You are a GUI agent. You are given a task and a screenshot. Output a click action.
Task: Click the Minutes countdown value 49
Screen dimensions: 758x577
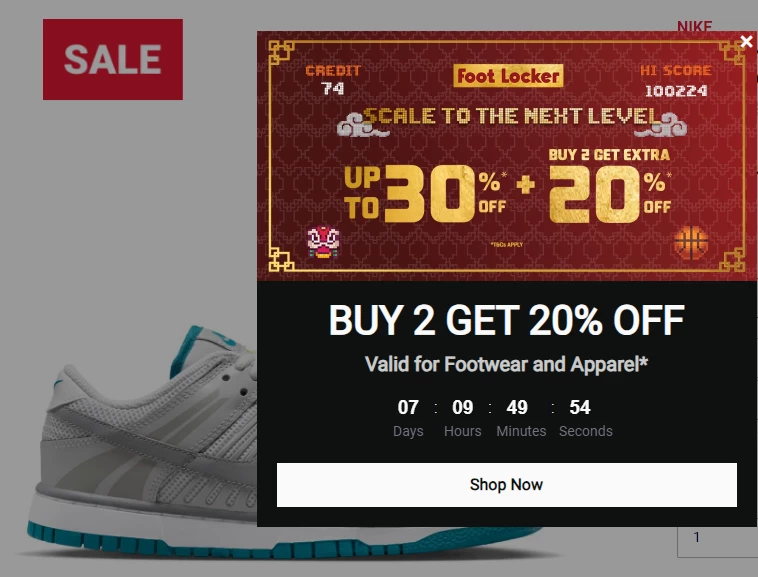(x=517, y=407)
